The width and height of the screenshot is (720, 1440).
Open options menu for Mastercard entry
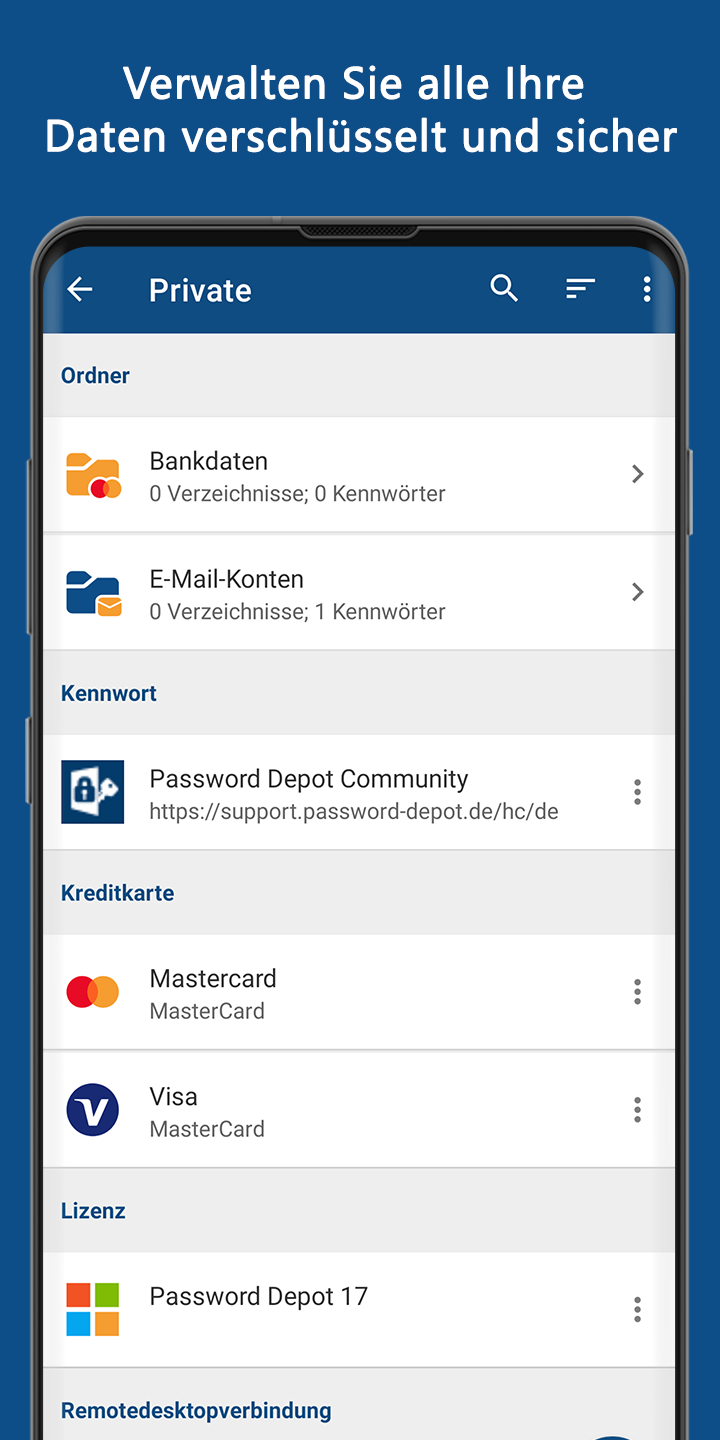(x=637, y=992)
